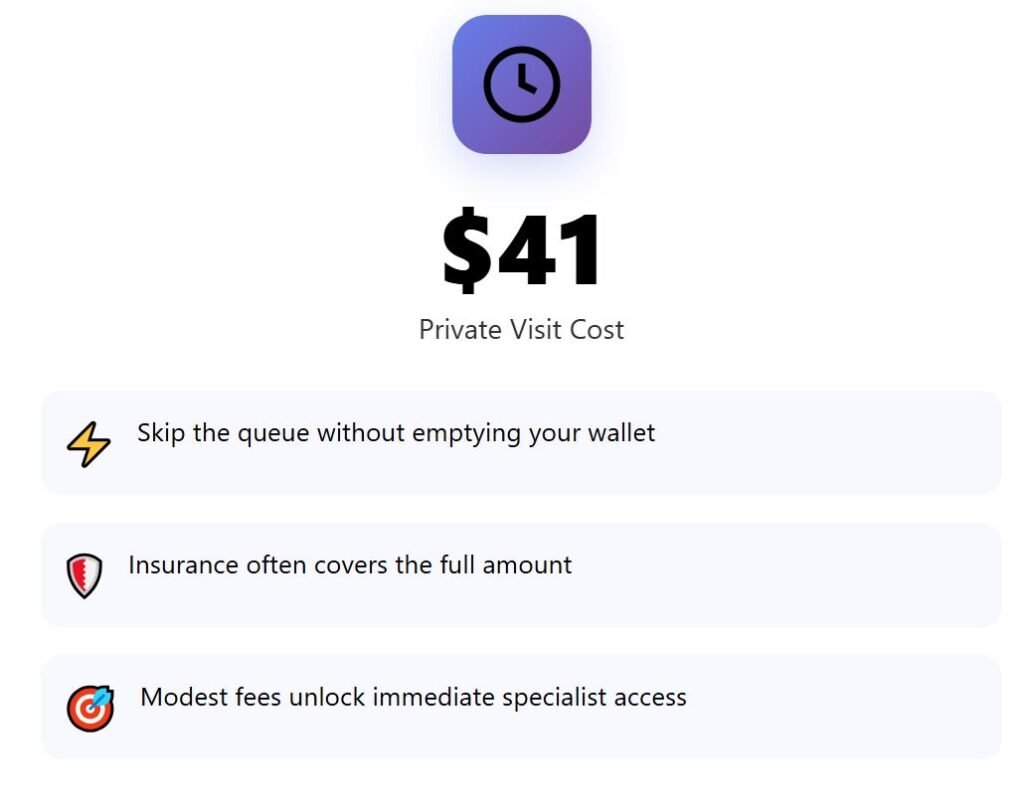Image resolution: width=1024 pixels, height=802 pixels.
Task: Click the lightning bolt icon
Action: click(x=88, y=444)
